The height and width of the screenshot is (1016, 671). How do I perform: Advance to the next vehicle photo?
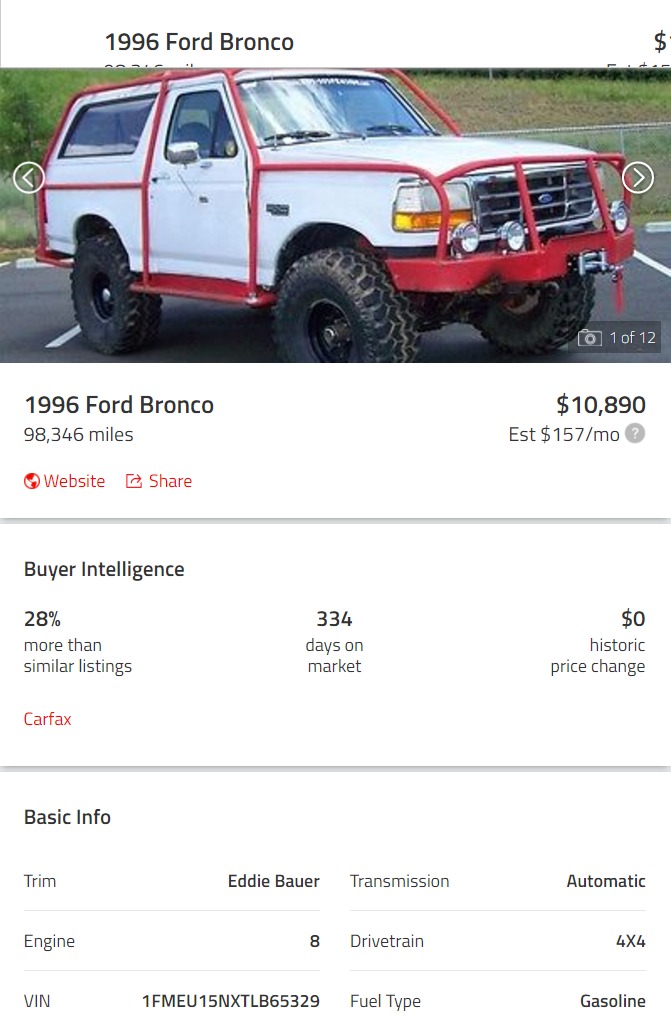coord(638,178)
